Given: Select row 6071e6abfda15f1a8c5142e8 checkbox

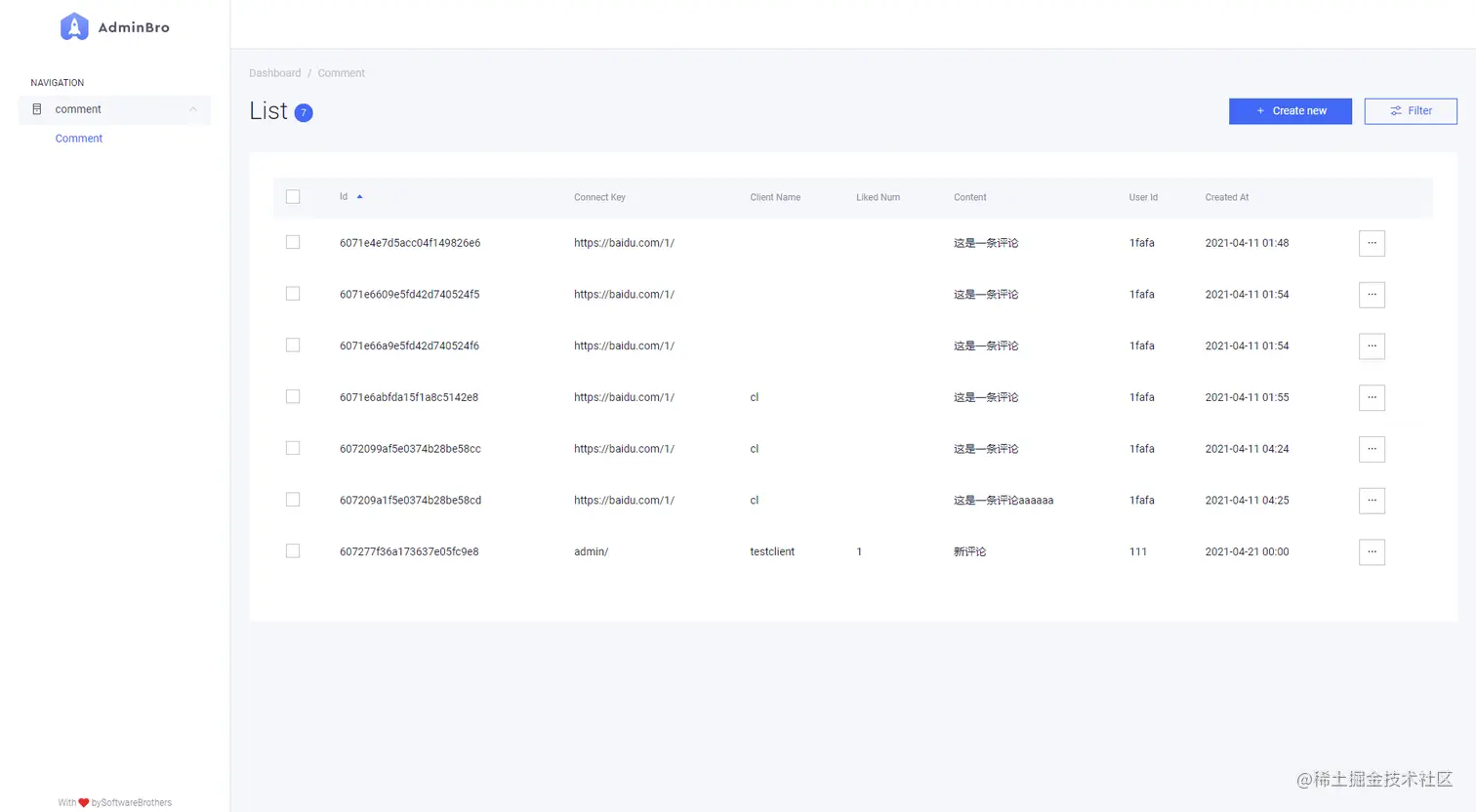Looking at the screenshot, I should [x=293, y=396].
